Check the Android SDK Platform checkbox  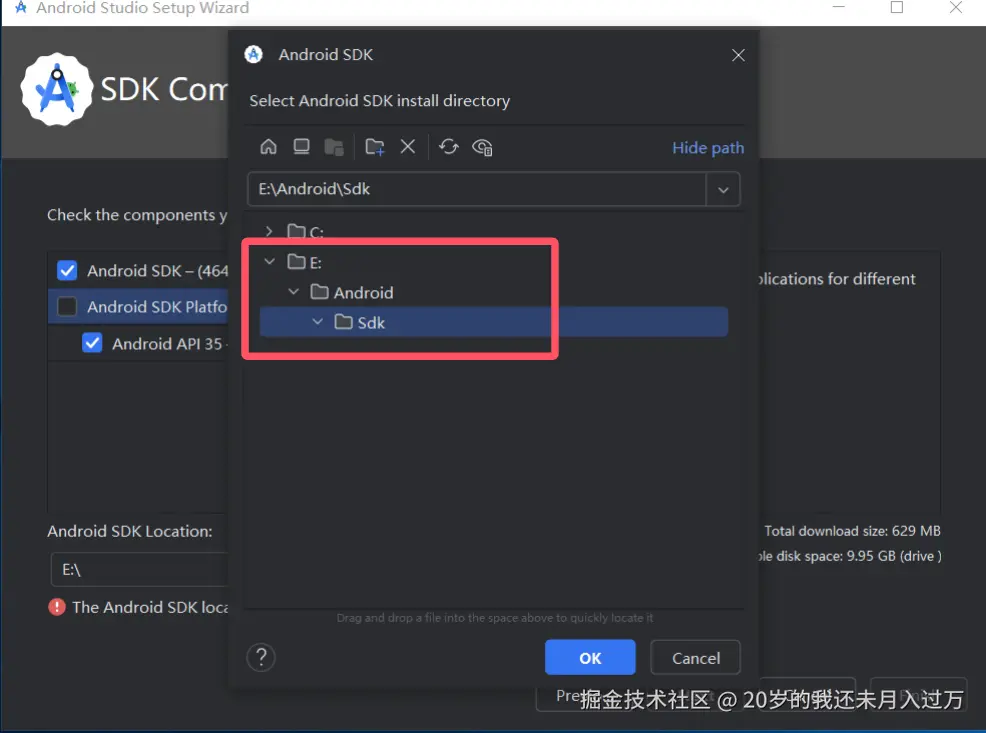point(67,306)
